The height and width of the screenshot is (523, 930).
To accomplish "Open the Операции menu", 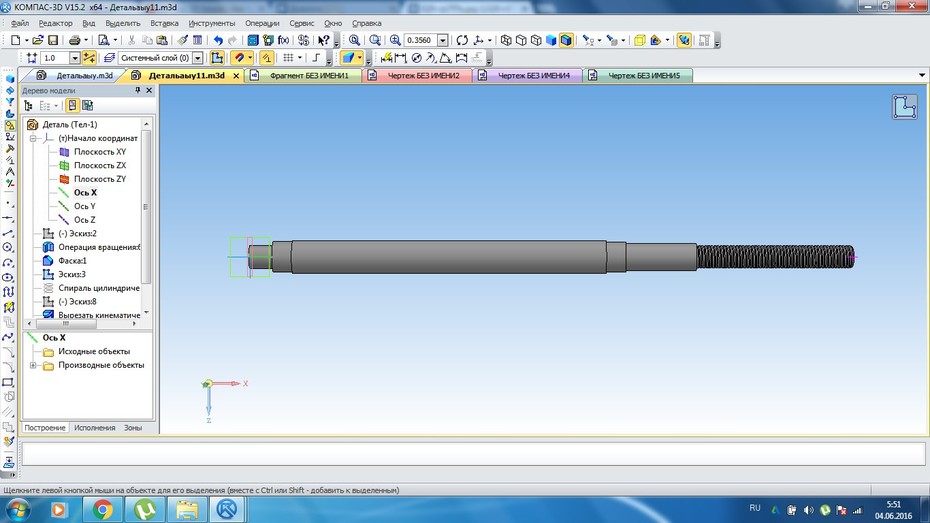I will point(262,23).
